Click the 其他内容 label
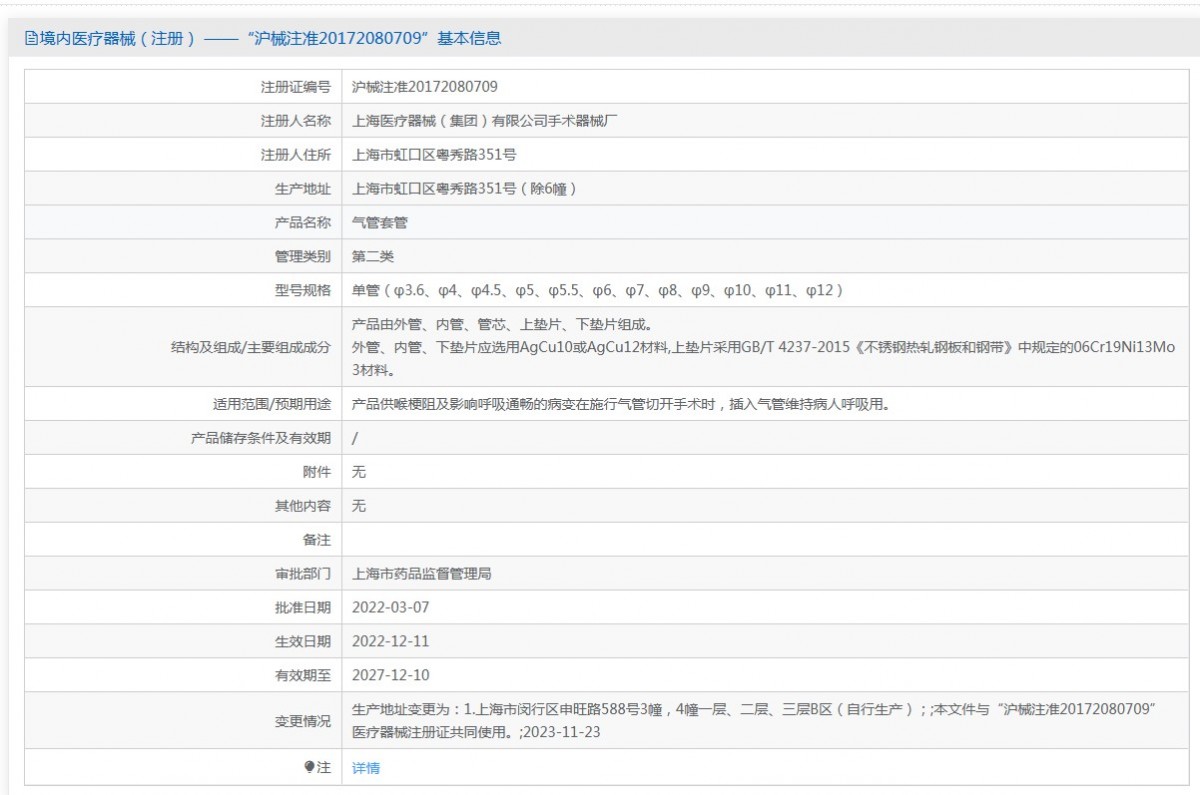This screenshot has width=1200, height=795. [x=303, y=506]
